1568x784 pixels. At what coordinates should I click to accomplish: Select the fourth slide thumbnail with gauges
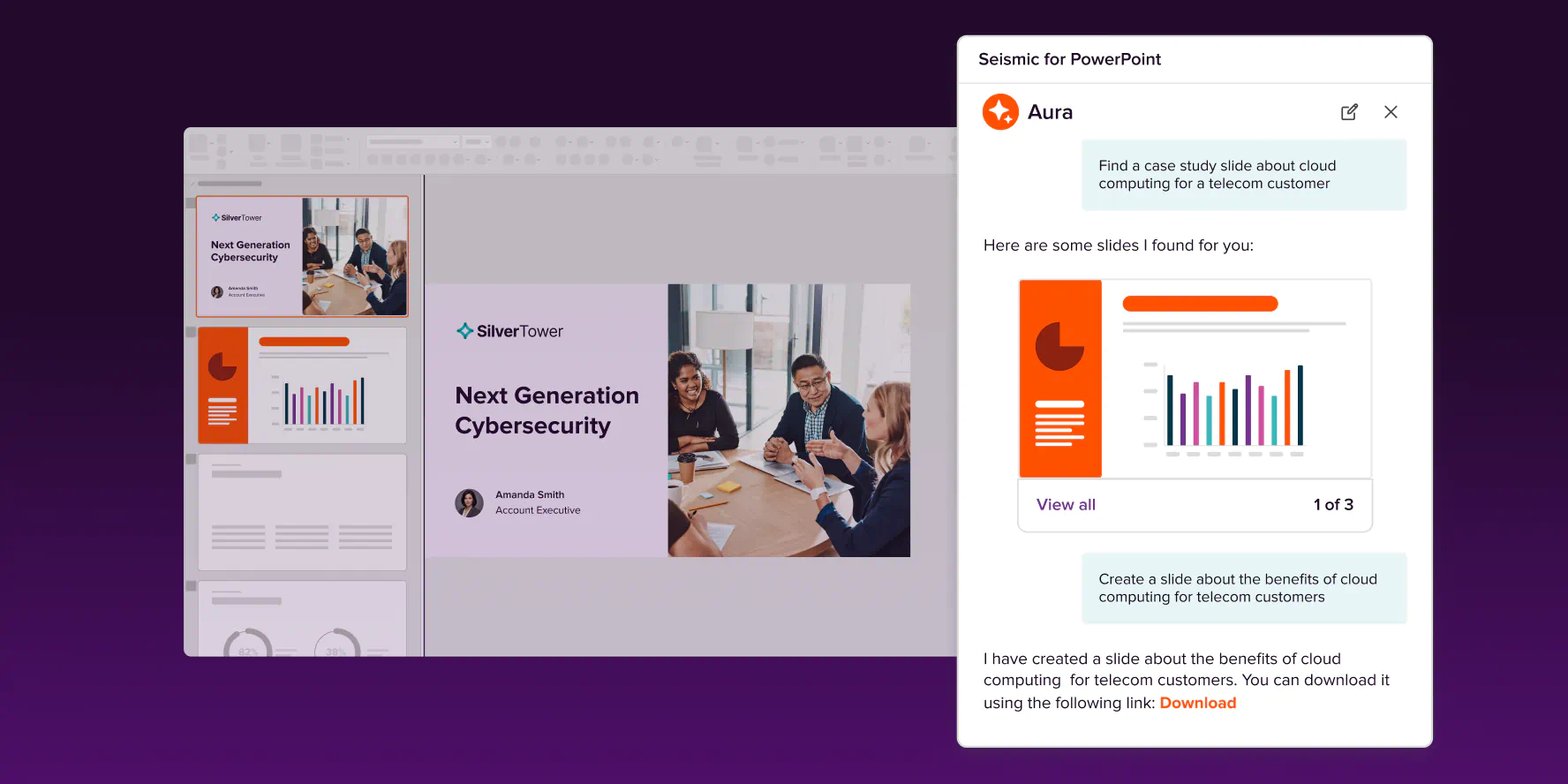(x=302, y=618)
